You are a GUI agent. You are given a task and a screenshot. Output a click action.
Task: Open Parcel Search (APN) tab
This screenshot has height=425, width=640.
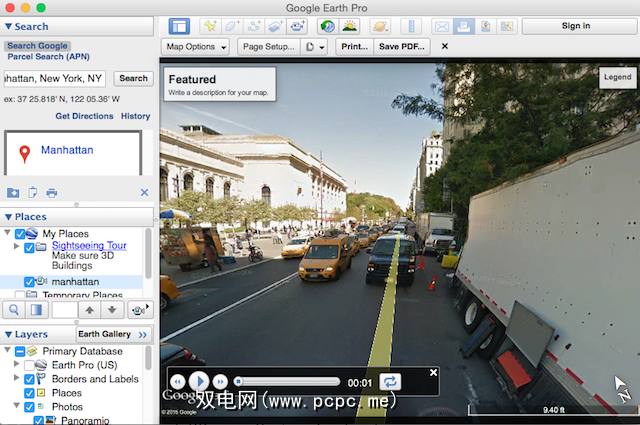click(x=48, y=57)
